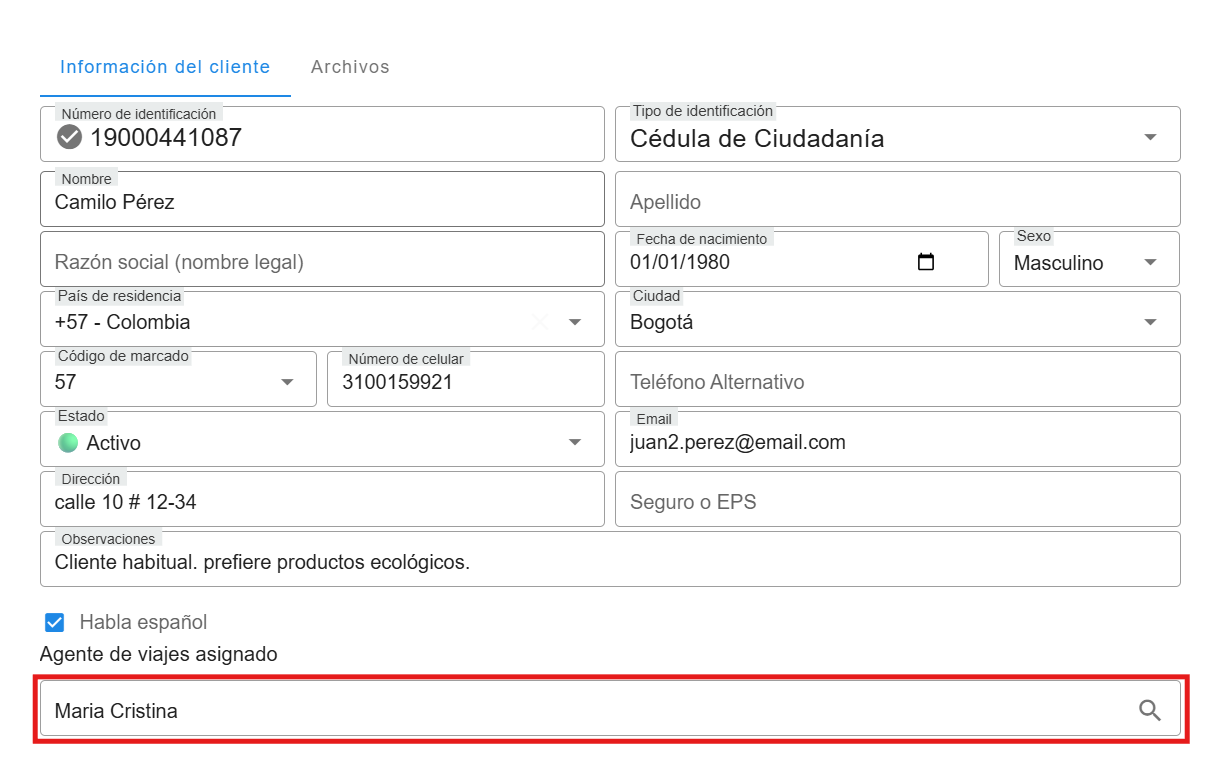Screen dimensions: 1221x767
Task: Click the green Activo status indicator
Action: [68, 443]
